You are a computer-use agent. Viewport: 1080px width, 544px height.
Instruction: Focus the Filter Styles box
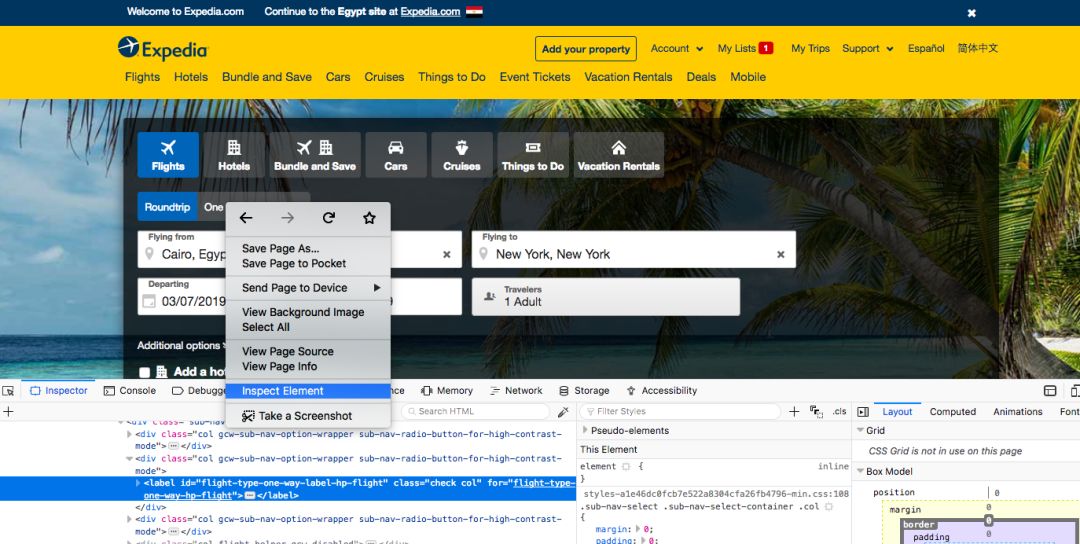click(680, 411)
